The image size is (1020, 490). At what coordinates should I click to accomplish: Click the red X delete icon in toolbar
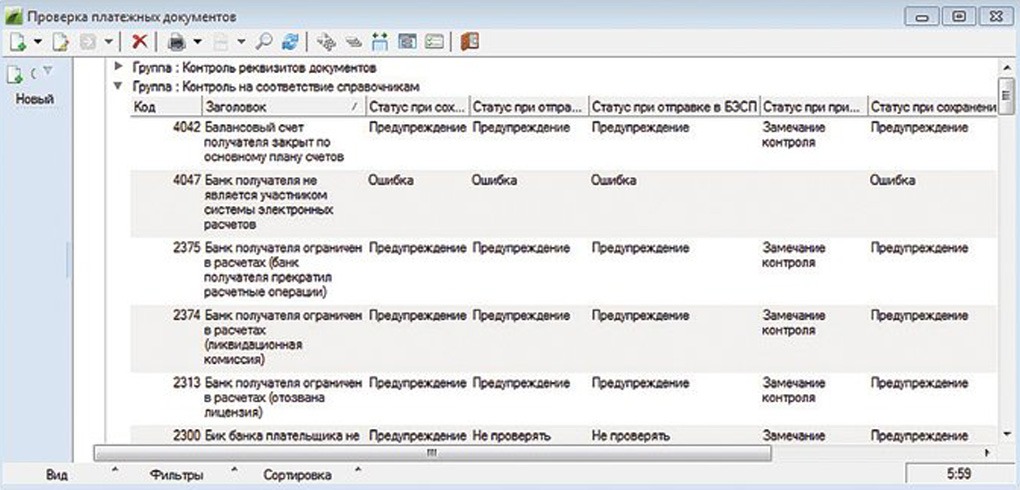[x=140, y=42]
